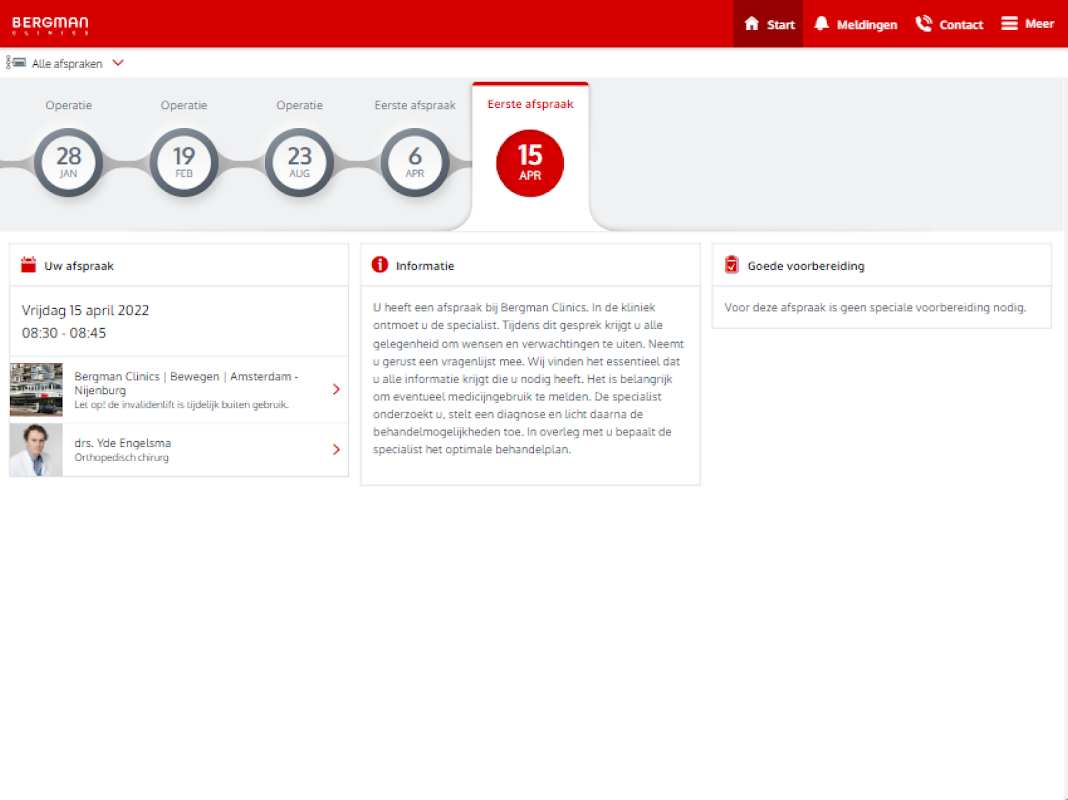
Task: Go to the Start menu item
Action: (x=768, y=24)
